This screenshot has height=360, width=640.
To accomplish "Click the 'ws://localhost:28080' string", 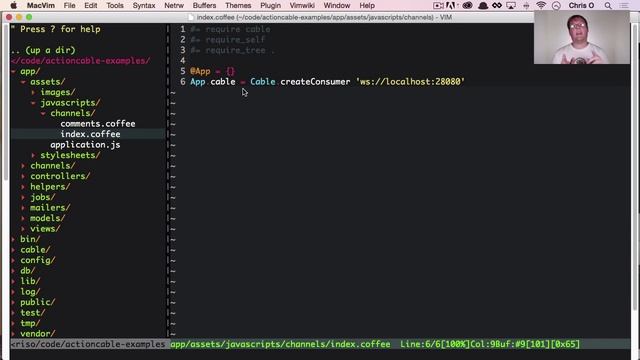I will click(x=411, y=82).
